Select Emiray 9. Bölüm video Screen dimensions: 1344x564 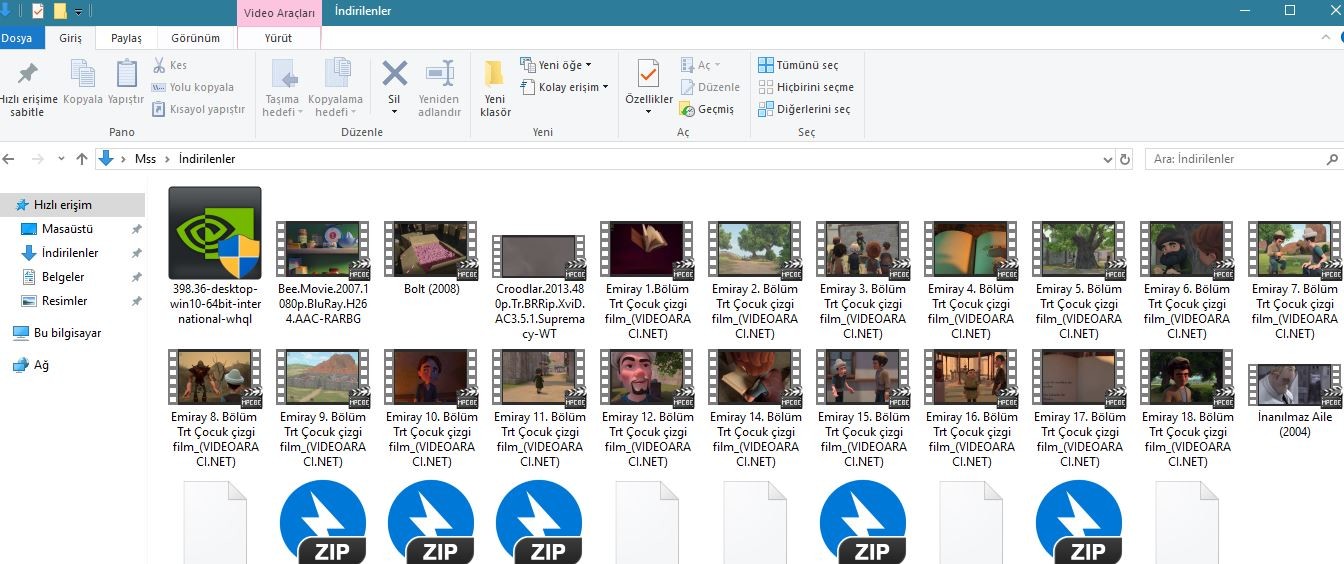point(323,407)
